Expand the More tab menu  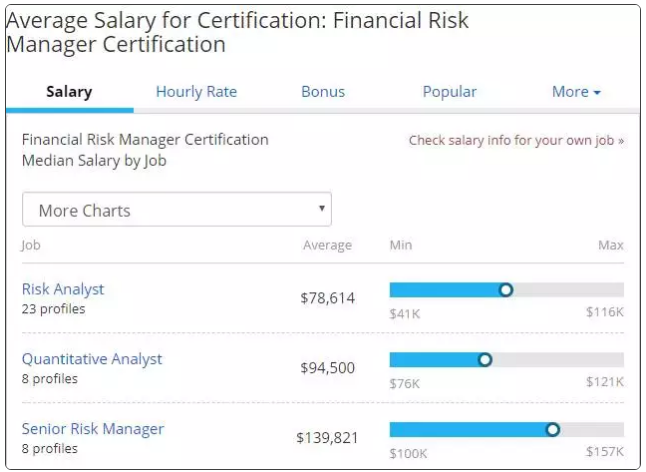coord(576,92)
